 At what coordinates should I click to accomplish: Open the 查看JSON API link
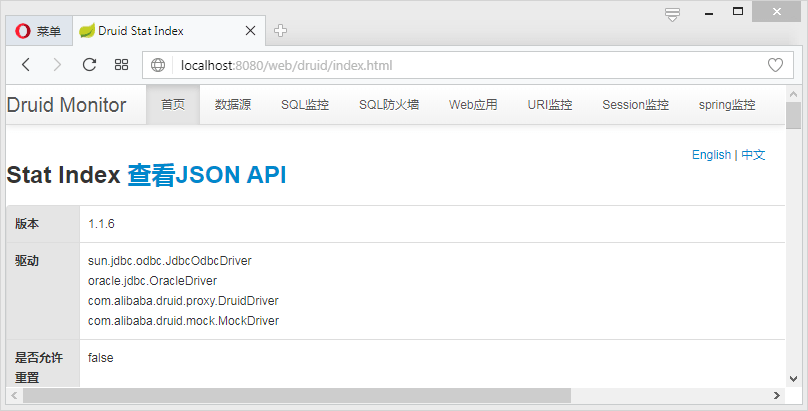[x=207, y=175]
